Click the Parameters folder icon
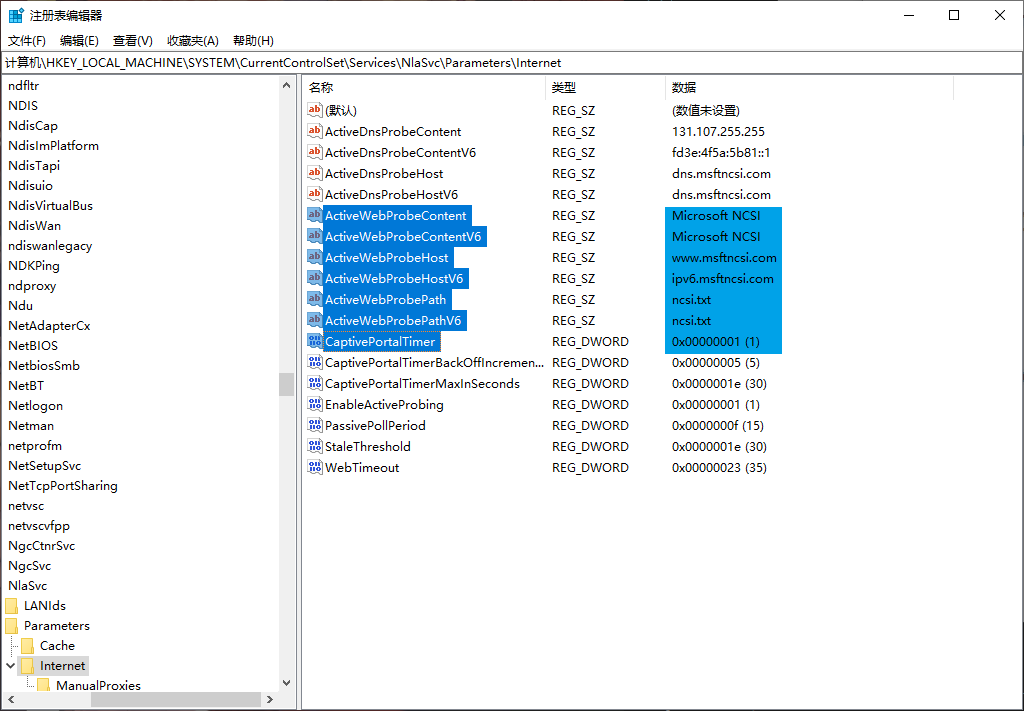1024x711 pixels. coord(12,625)
